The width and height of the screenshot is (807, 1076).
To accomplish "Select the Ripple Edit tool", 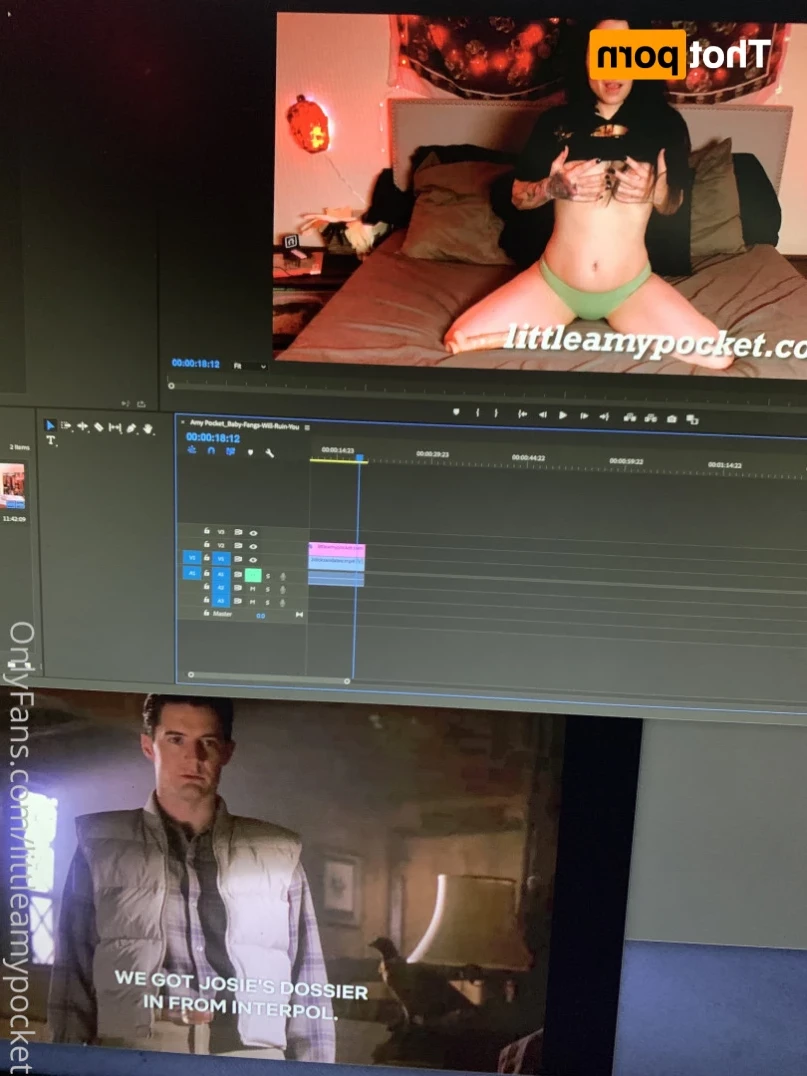I will tap(82, 427).
